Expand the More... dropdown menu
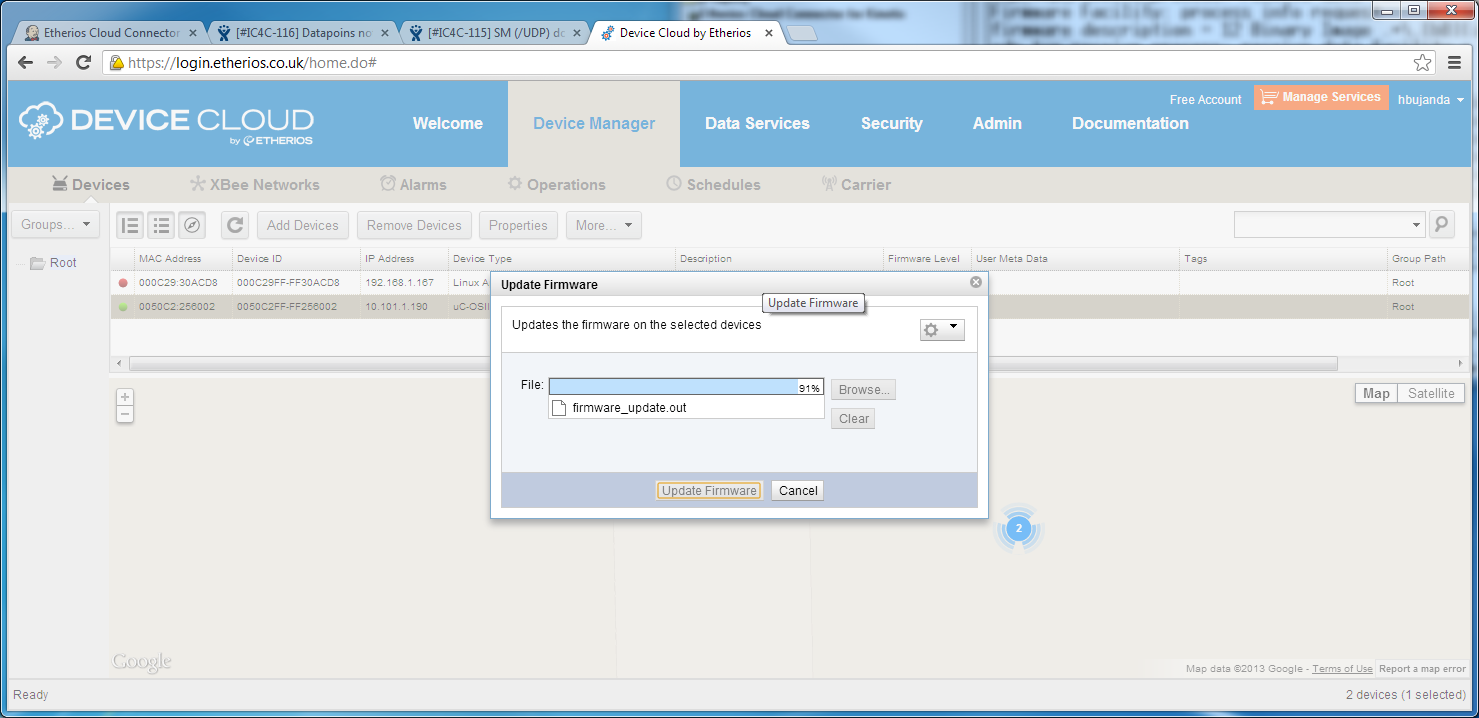This screenshot has height=718, width=1479. point(603,225)
